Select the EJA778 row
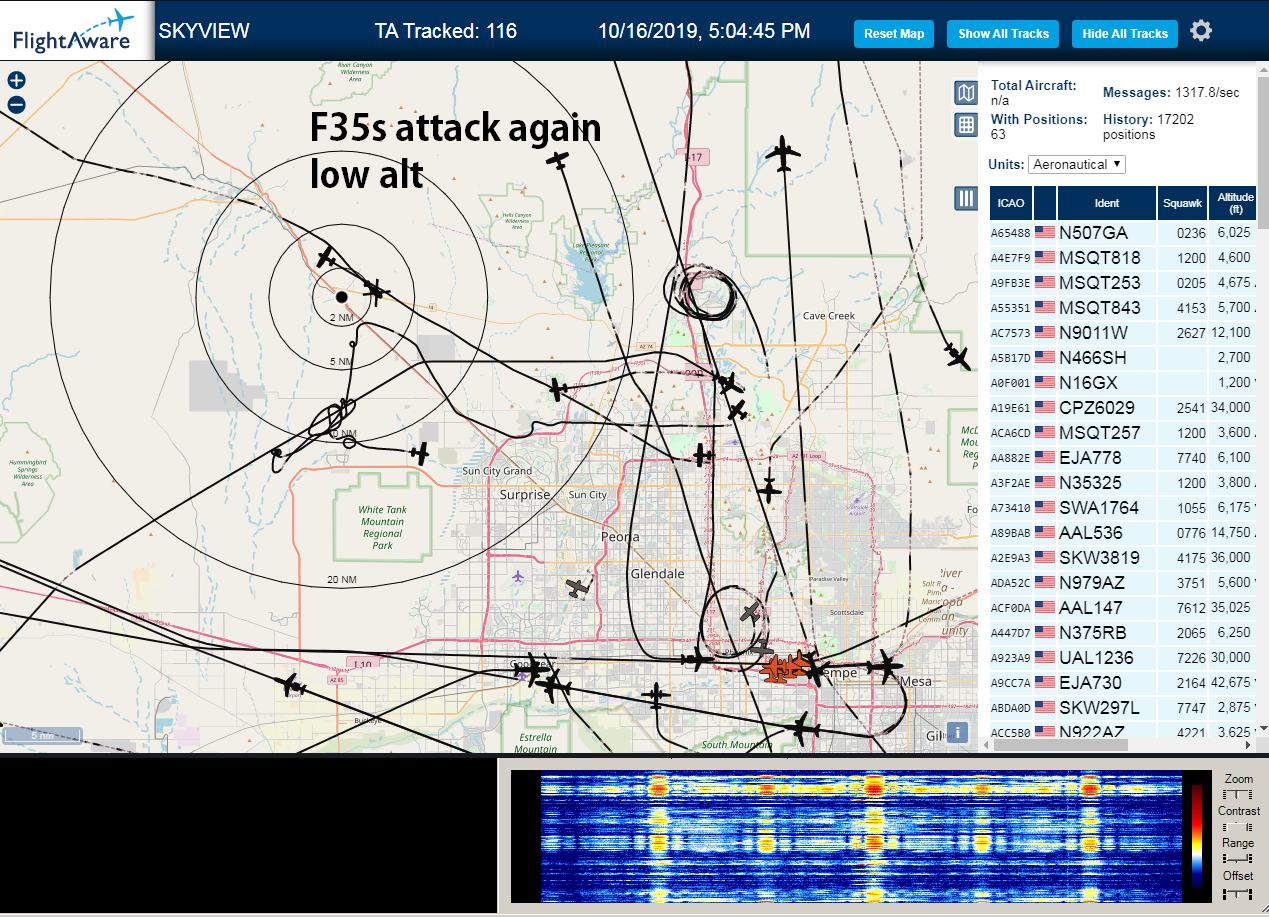This screenshot has width=1269, height=917. click(1122, 457)
